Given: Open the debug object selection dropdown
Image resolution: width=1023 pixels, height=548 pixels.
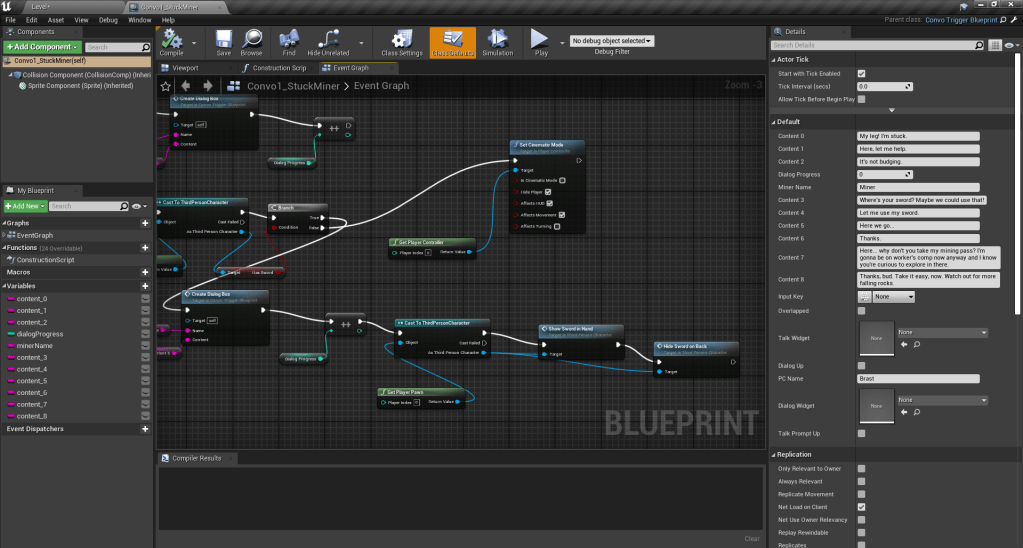Looking at the screenshot, I should [611, 41].
